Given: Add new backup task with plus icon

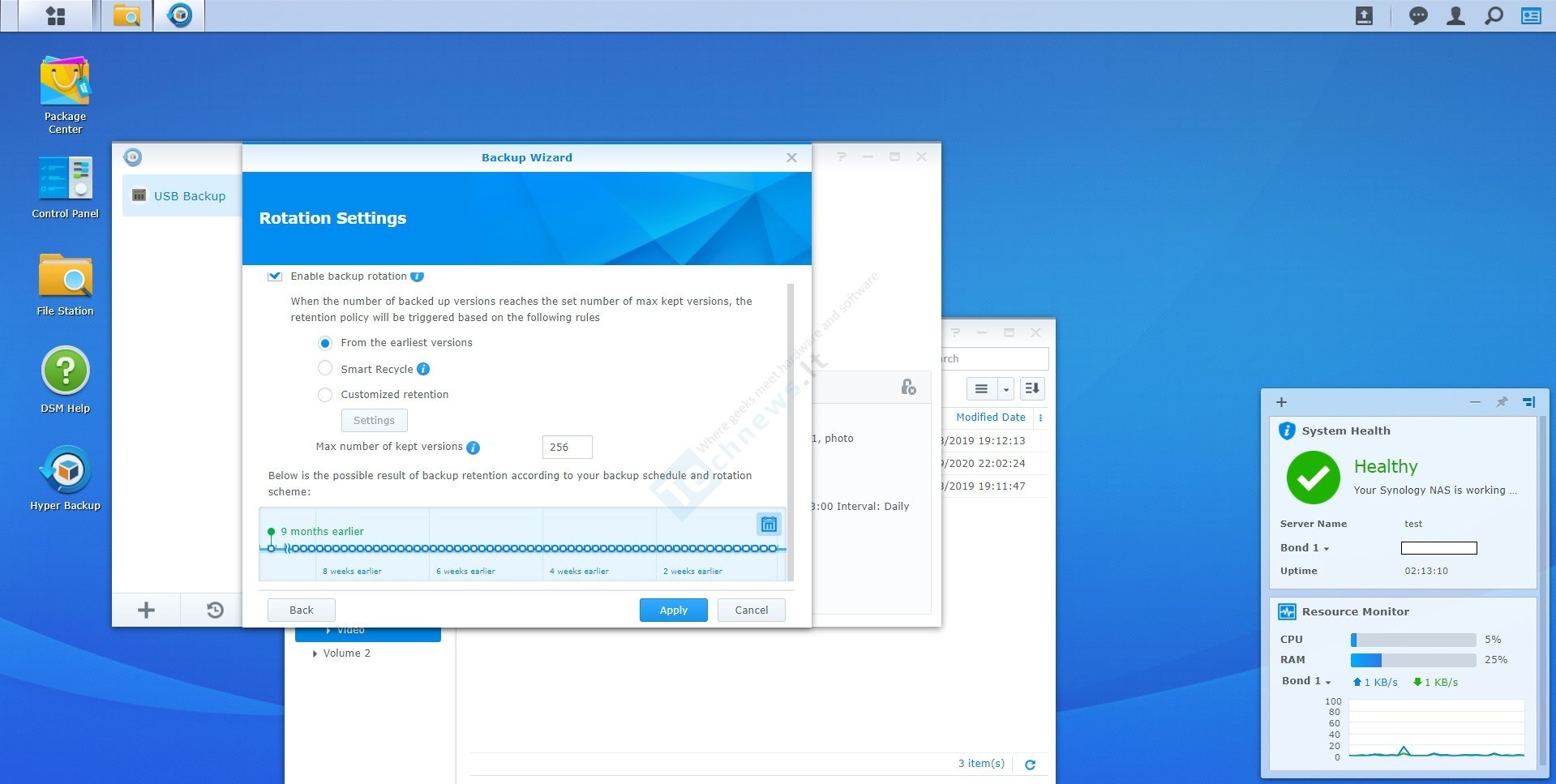Looking at the screenshot, I should tap(146, 610).
